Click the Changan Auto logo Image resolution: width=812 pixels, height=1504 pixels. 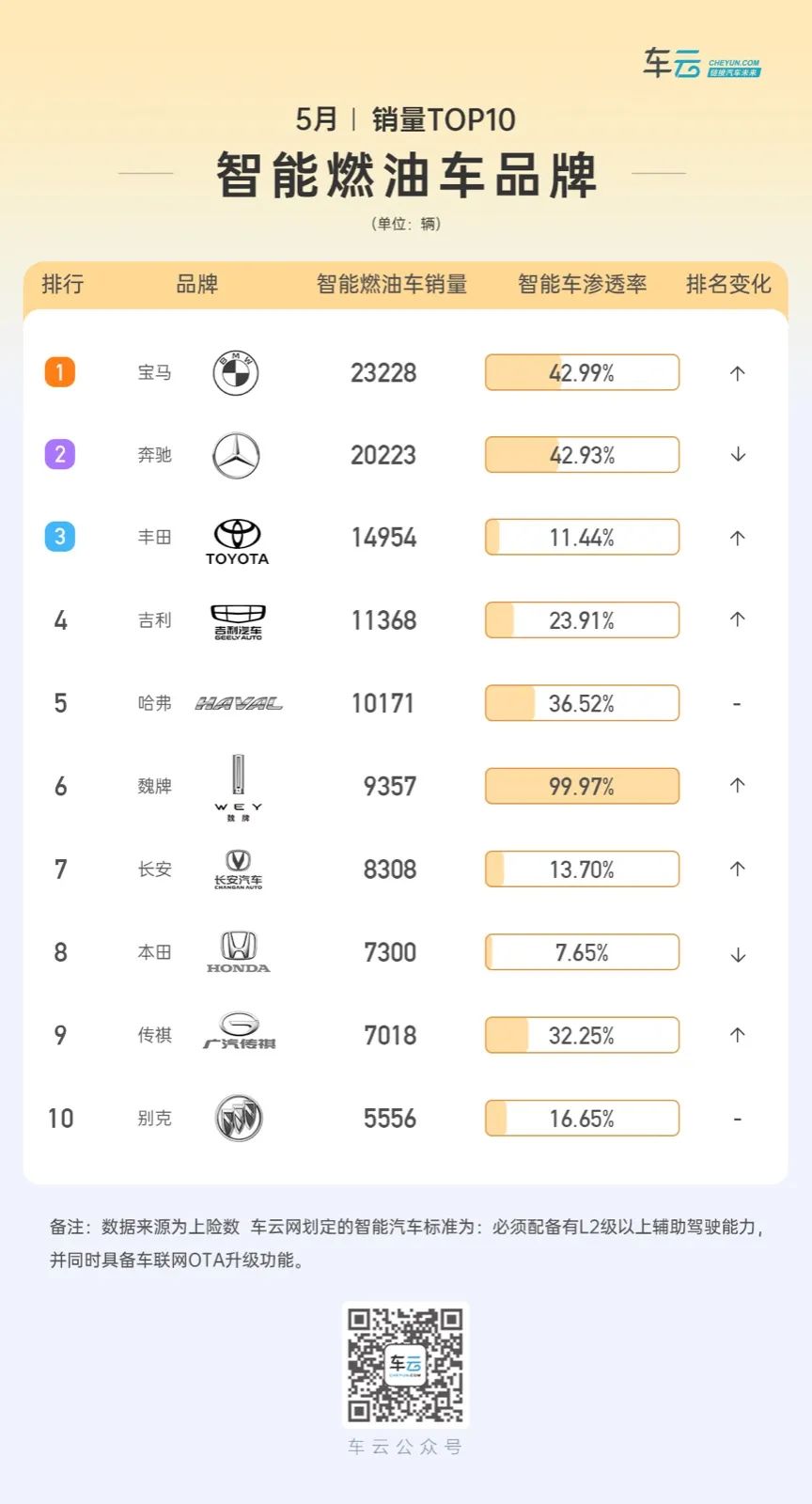coord(238,869)
